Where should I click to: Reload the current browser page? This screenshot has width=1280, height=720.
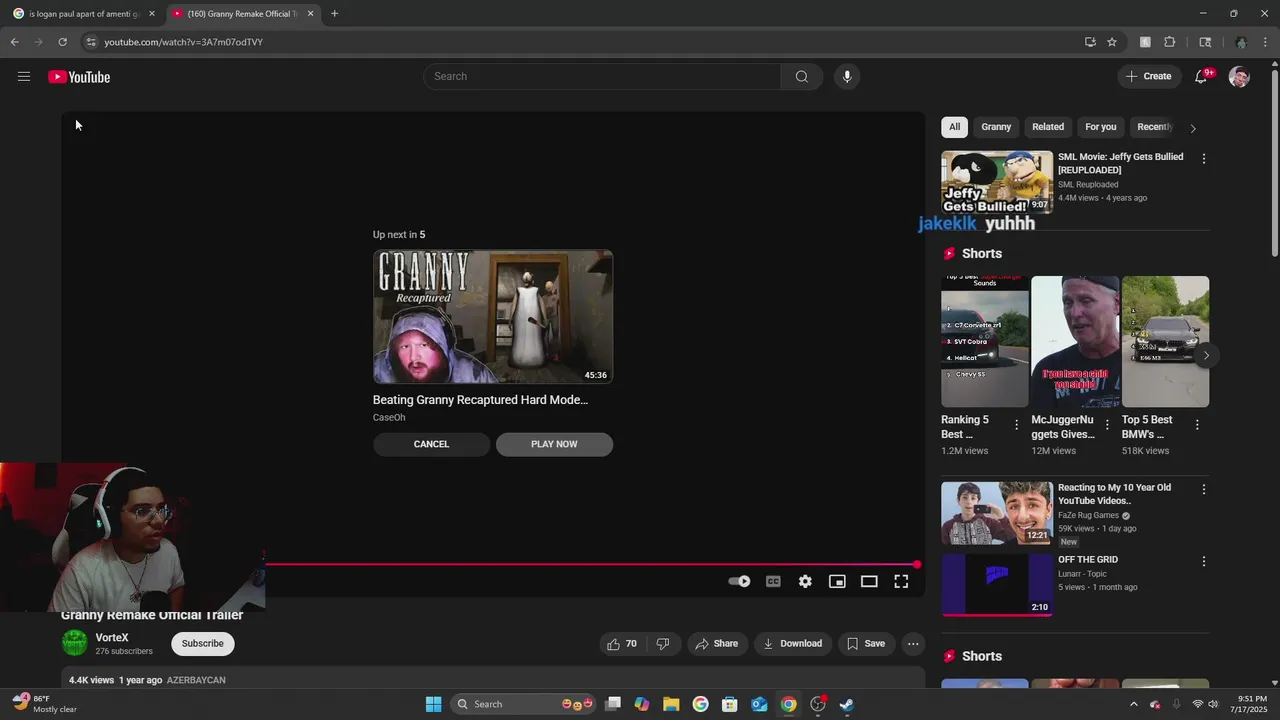click(x=62, y=42)
